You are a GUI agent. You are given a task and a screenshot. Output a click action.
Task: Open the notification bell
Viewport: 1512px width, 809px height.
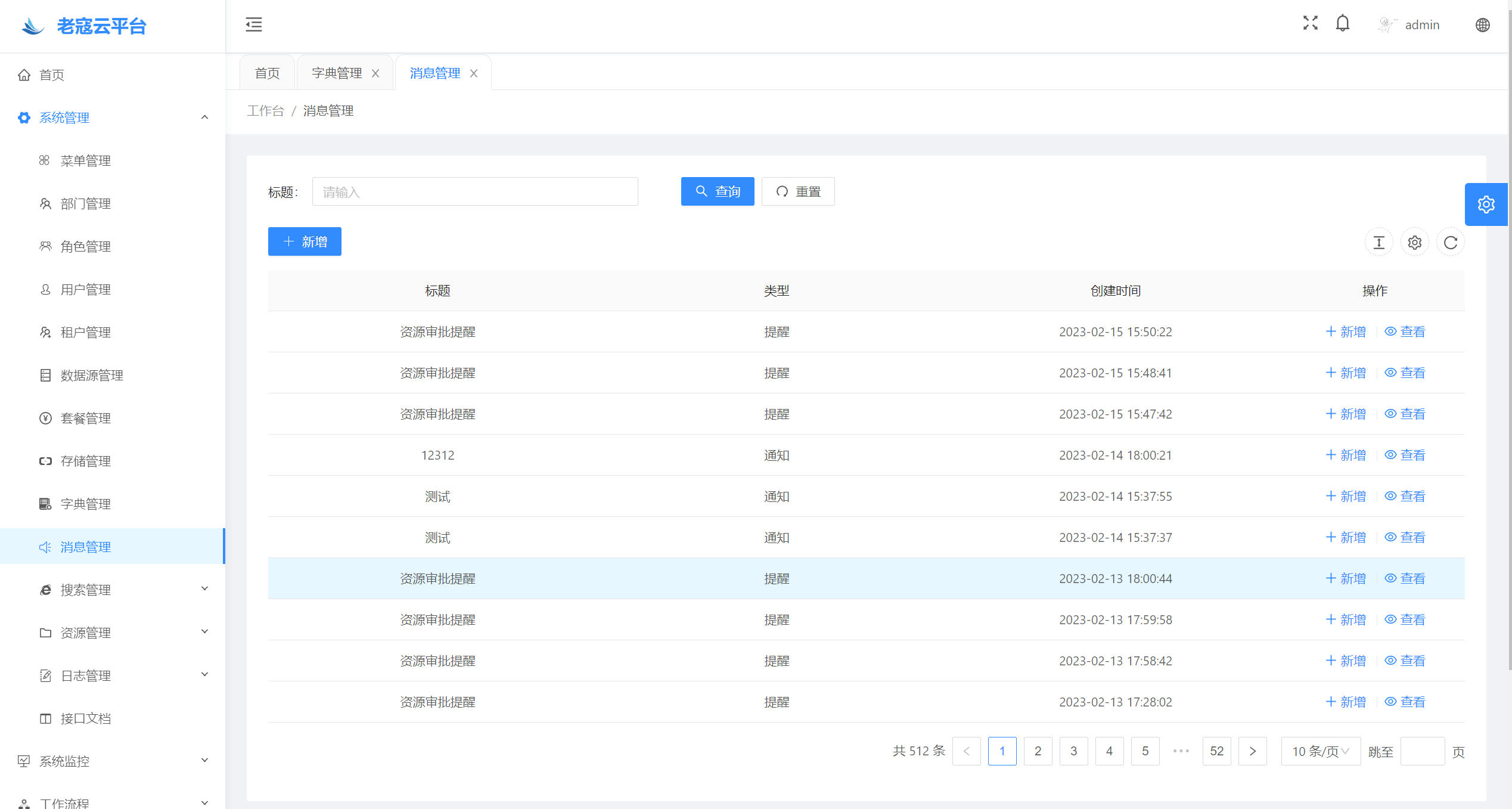pyautogui.click(x=1342, y=24)
